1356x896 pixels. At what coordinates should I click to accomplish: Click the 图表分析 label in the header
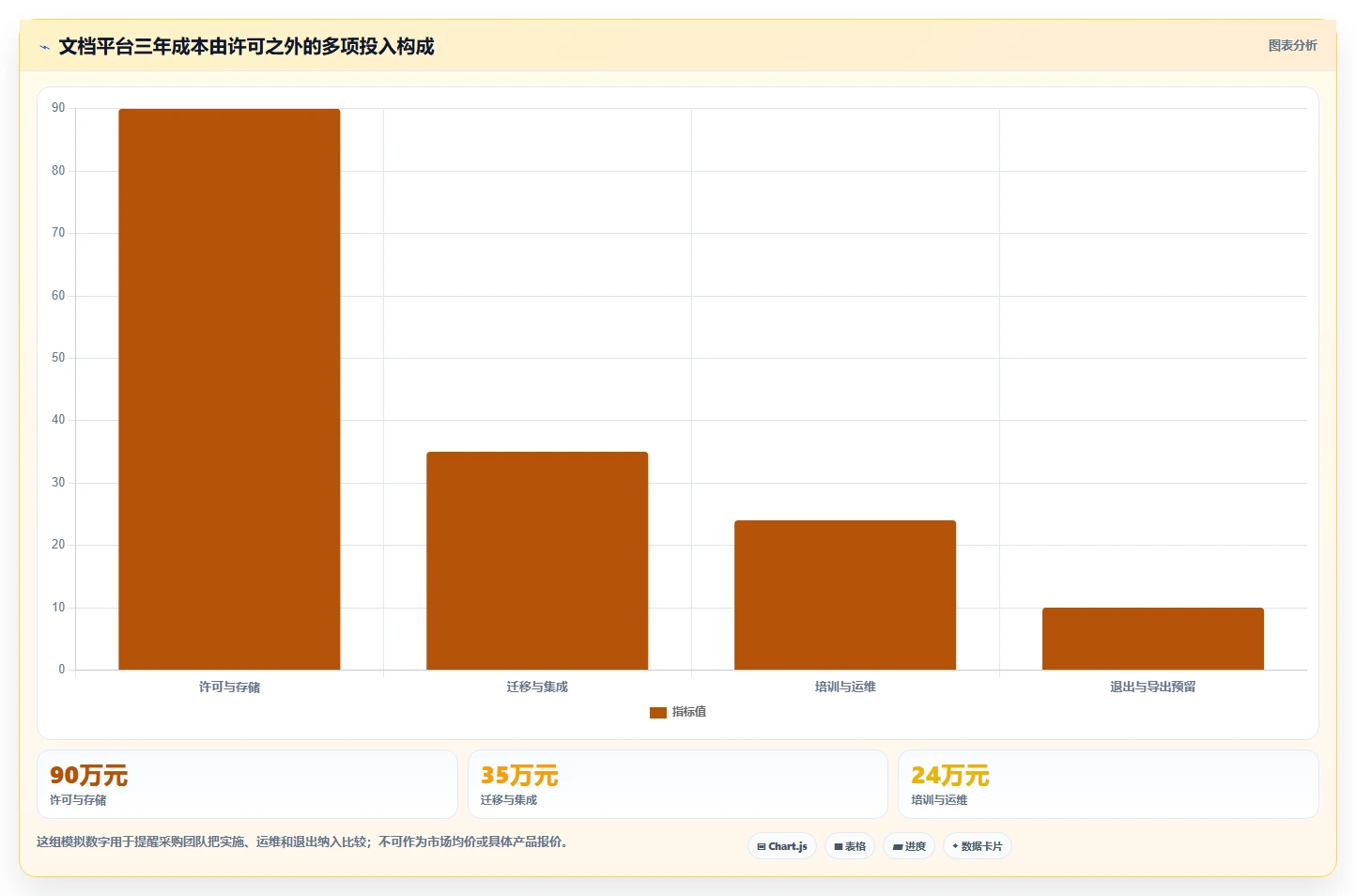click(1292, 45)
